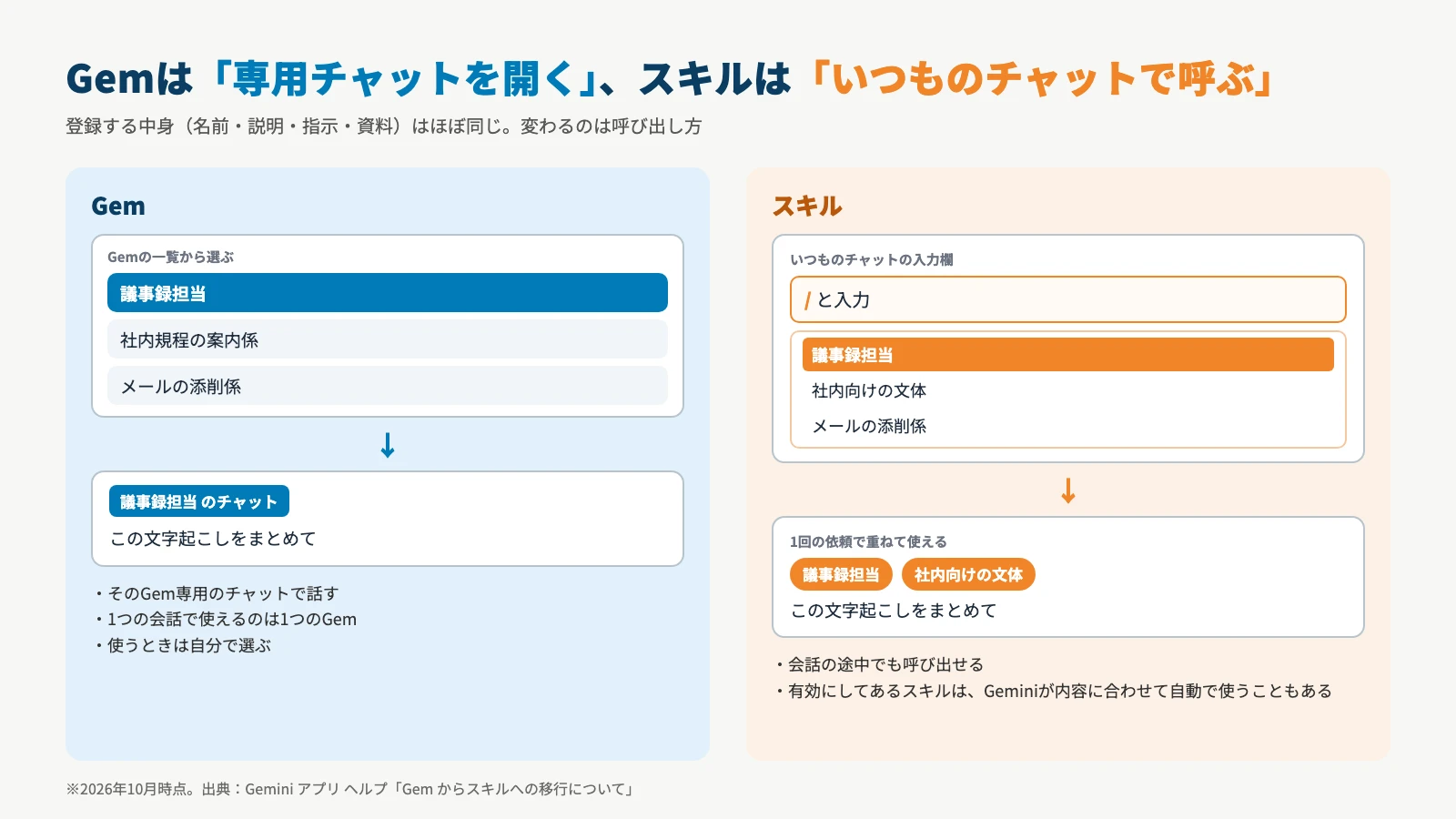
Task: Click the orange 議事録担当 skill chip
Action: click(x=841, y=574)
